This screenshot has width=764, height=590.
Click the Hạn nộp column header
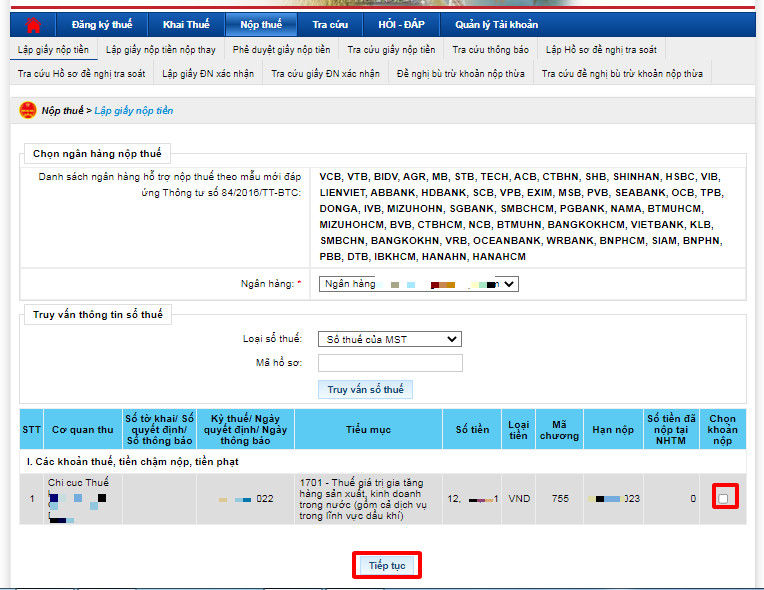click(613, 429)
